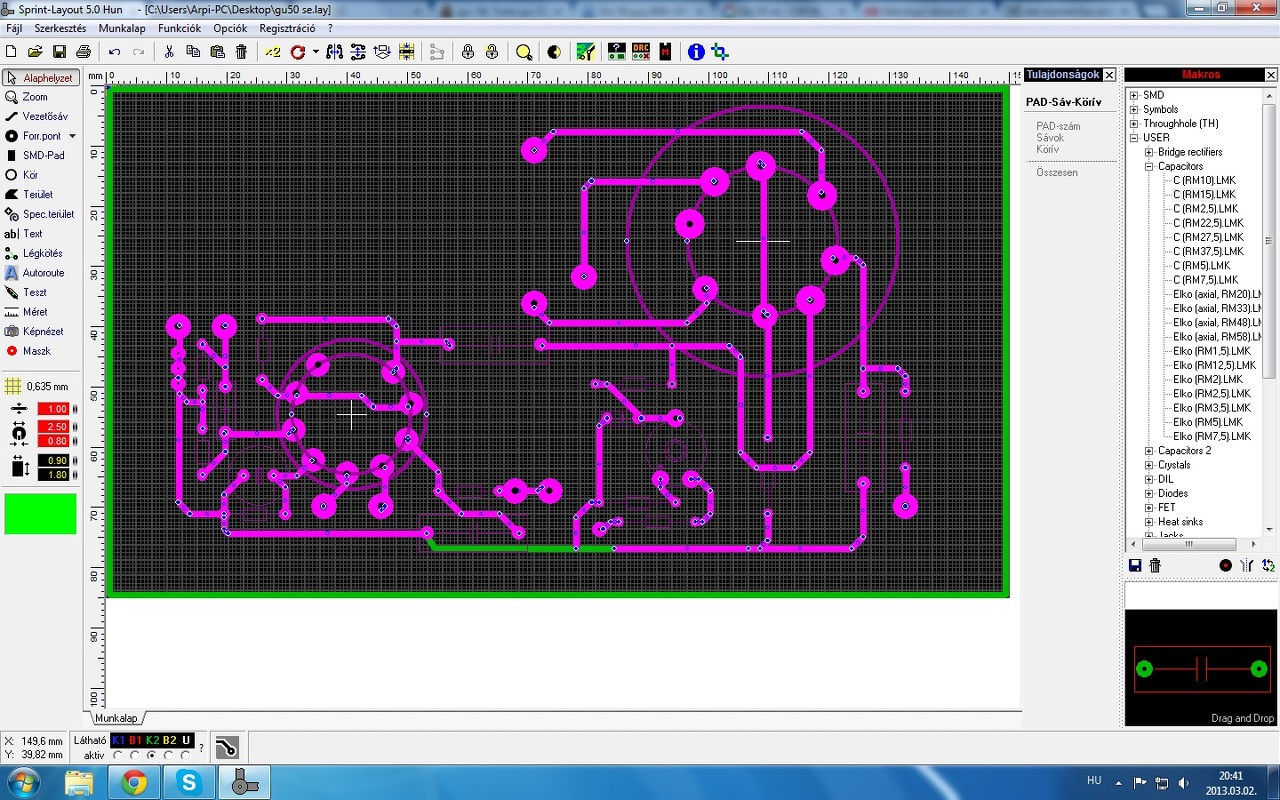Image resolution: width=1280 pixels, height=800 pixels.
Task: Set K2 layer as active
Action: coord(152,755)
